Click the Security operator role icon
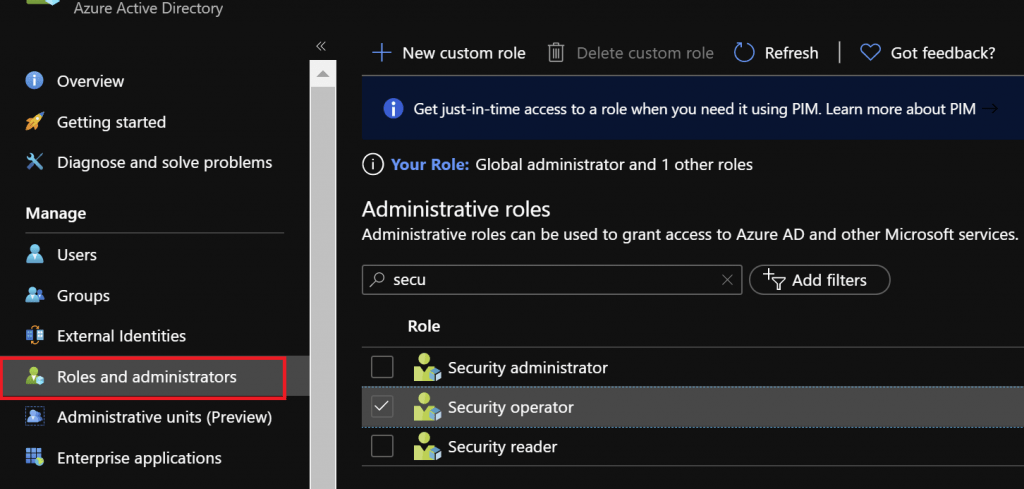Viewport: 1024px width, 489px height. 428,407
